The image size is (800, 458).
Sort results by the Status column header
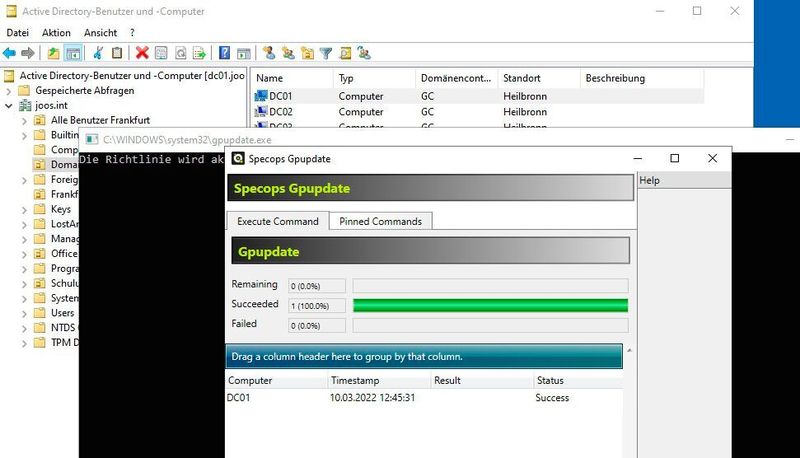tap(579, 380)
